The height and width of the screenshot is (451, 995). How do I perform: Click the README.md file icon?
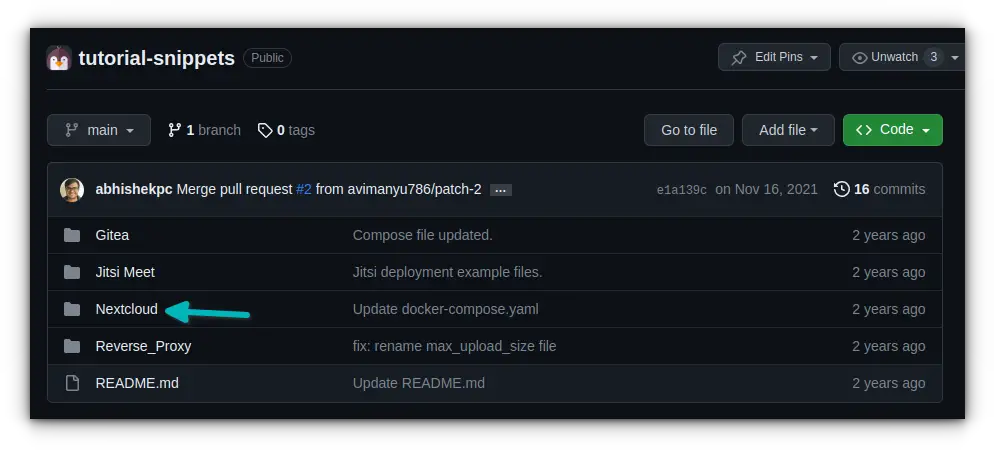72,383
